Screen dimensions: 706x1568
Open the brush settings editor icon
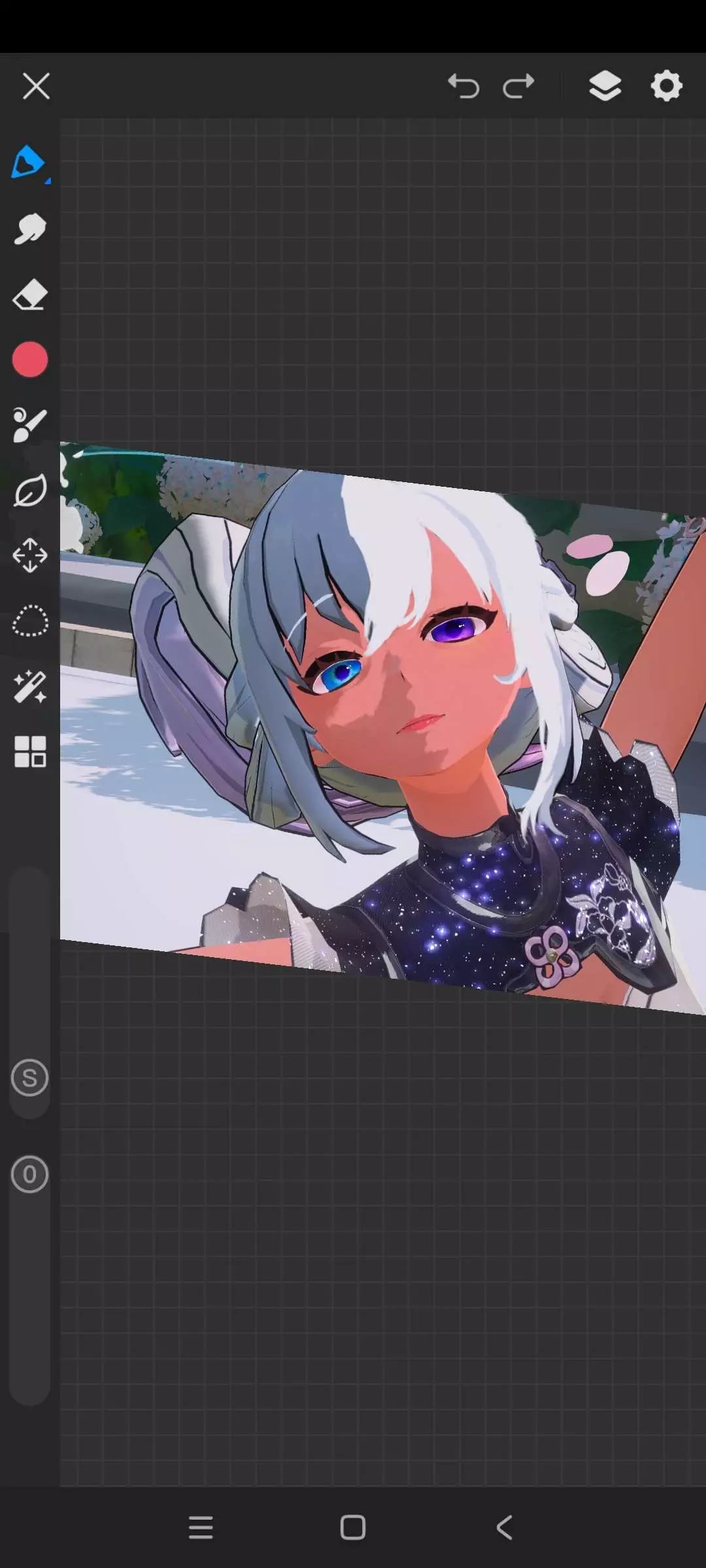(x=29, y=425)
